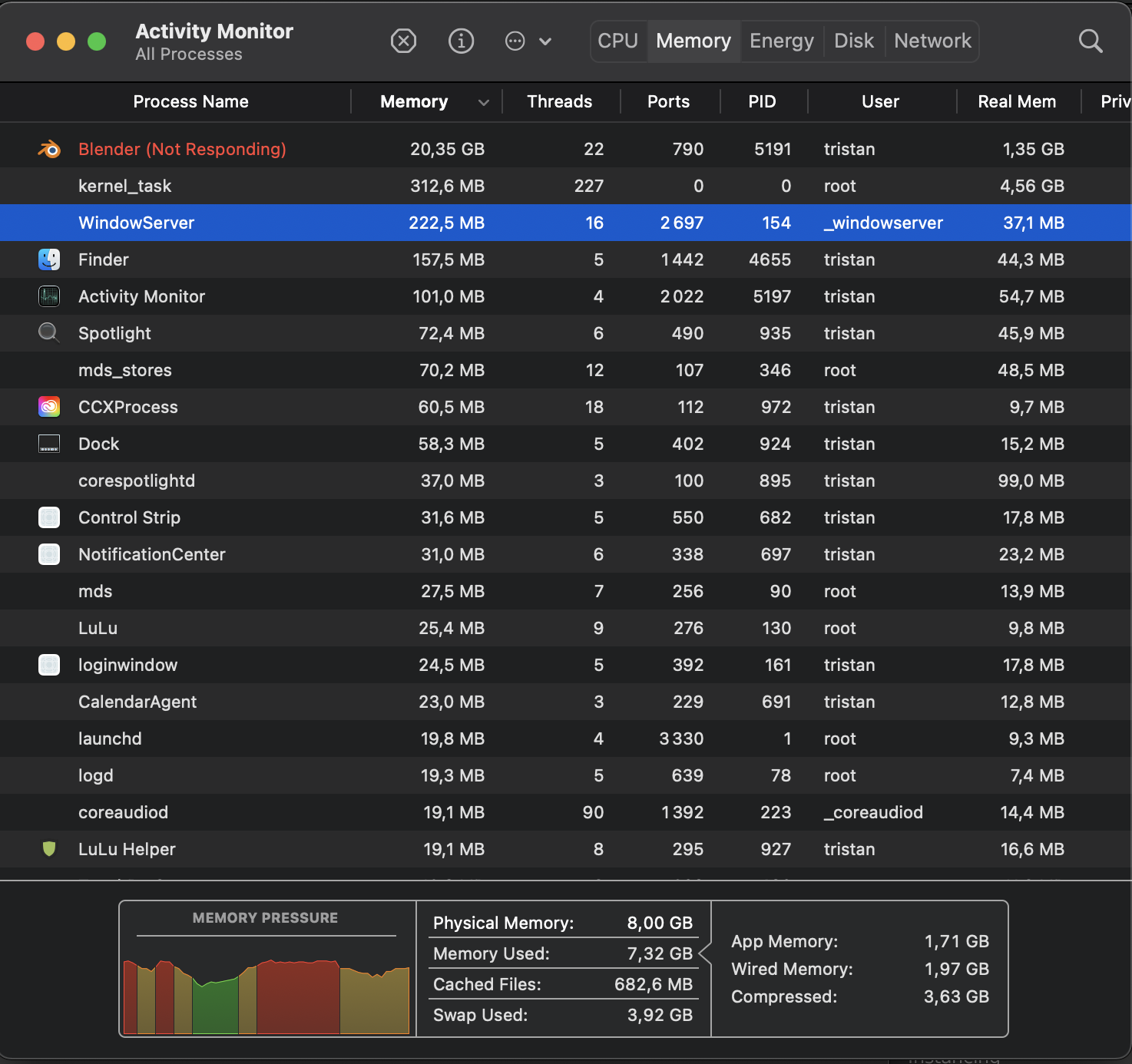
Task: Click the Finder icon in process list
Action: [x=49, y=259]
